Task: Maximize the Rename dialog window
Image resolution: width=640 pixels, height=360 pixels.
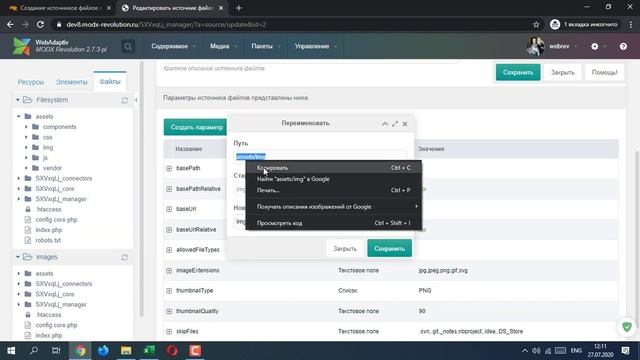Action: (x=395, y=124)
